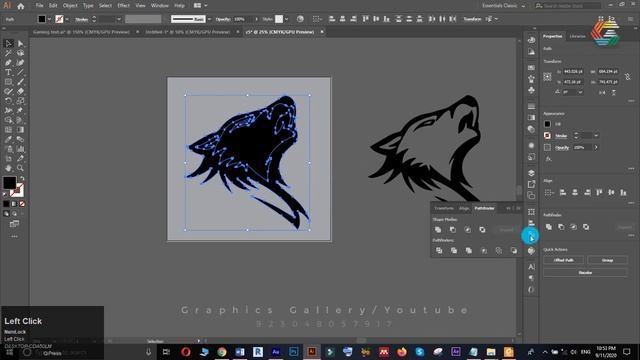Screen dimensions: 640x360
Task: Click the underlined Stroke link in Properties
Action: 561,136
